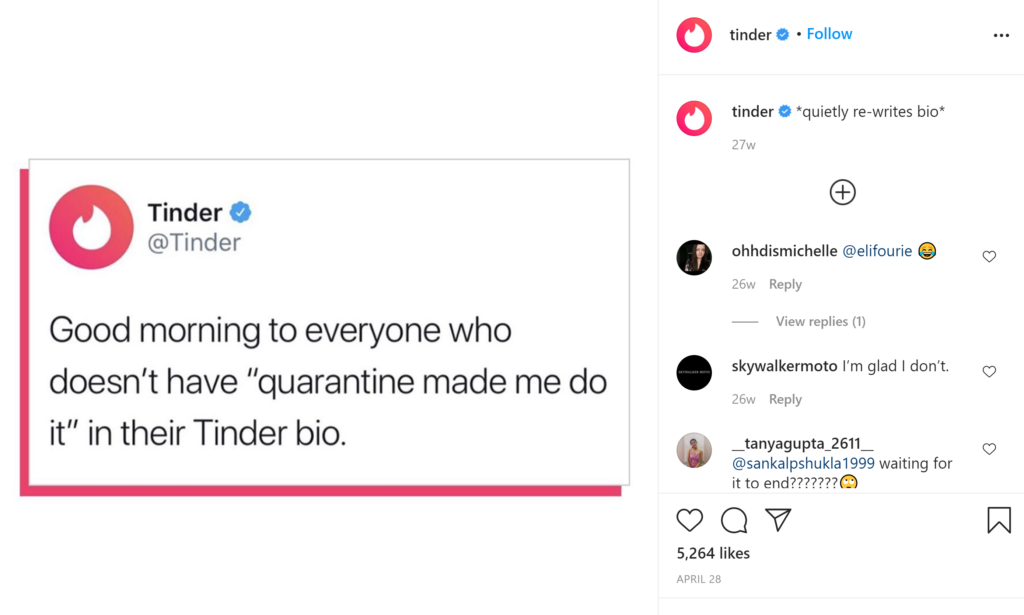1024x615 pixels.
Task: Open ohhdismichelle's profile avatar
Action: tap(694, 257)
